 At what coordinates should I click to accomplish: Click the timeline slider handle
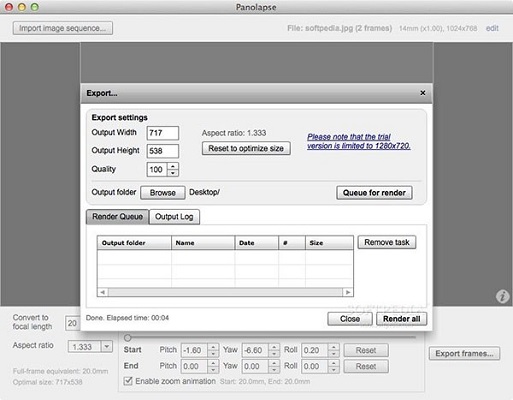(x=127, y=338)
